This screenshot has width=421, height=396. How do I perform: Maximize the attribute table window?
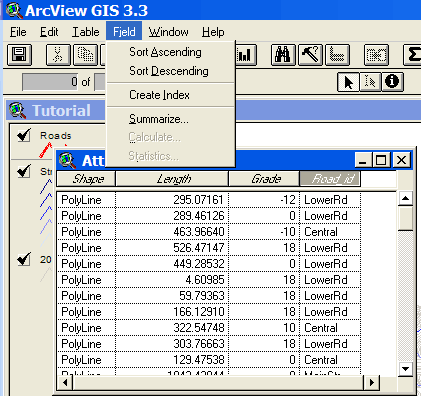click(x=382, y=160)
